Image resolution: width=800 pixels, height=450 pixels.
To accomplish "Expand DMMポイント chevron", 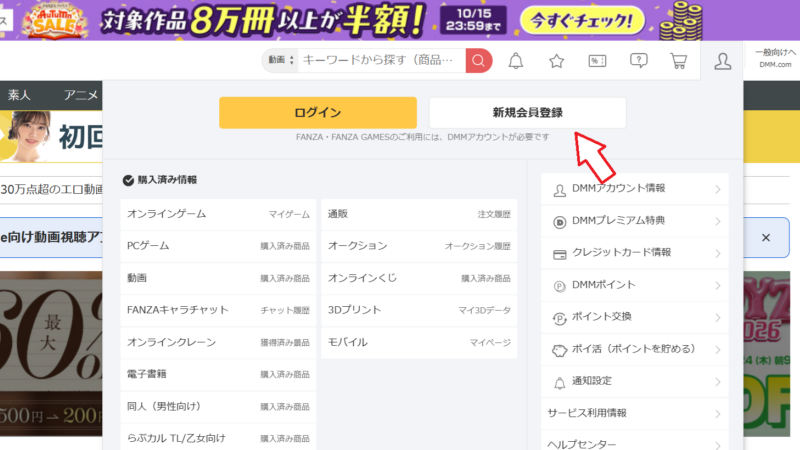I will click(x=718, y=286).
